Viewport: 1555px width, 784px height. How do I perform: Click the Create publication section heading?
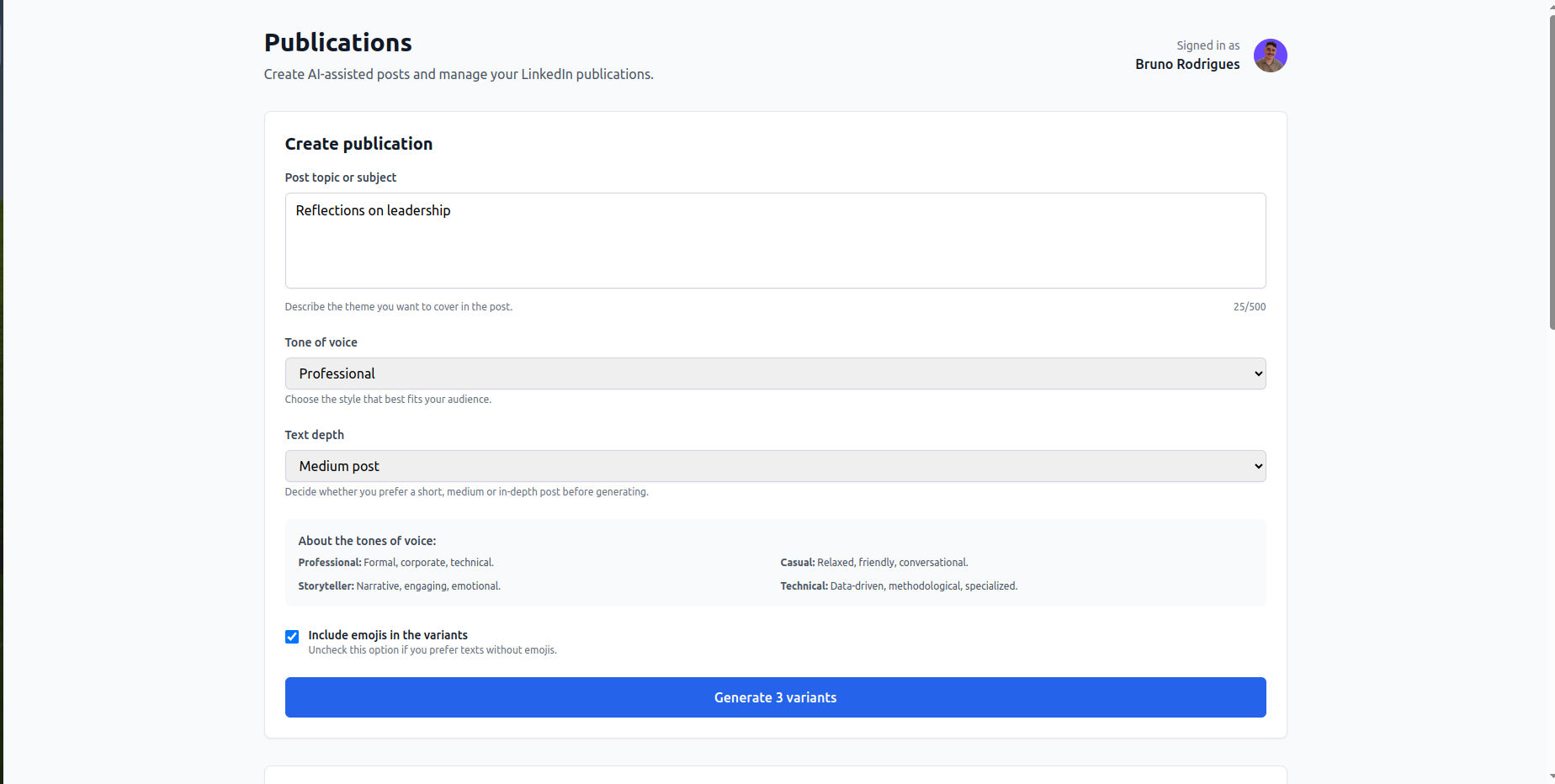pyautogui.click(x=358, y=144)
